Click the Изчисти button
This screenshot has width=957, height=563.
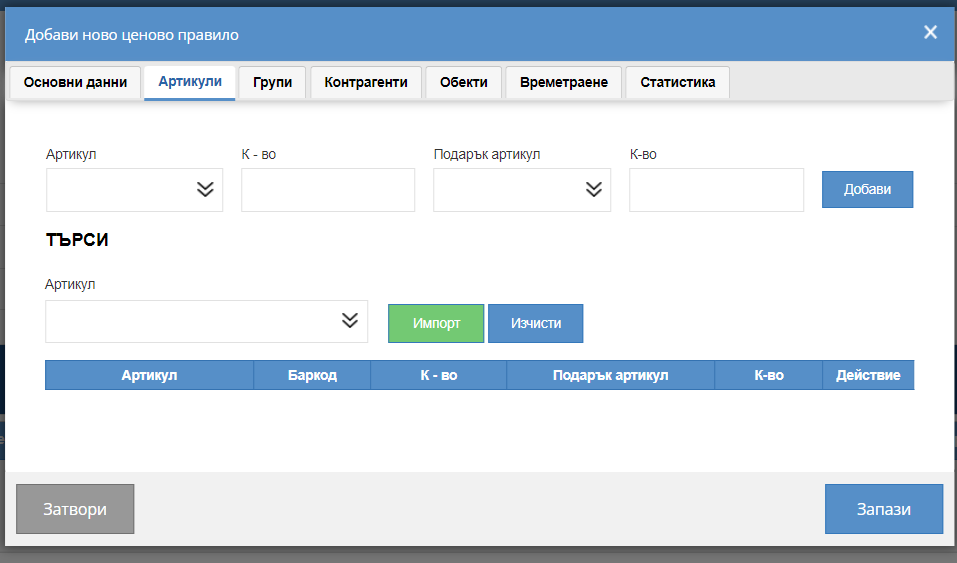(535, 323)
